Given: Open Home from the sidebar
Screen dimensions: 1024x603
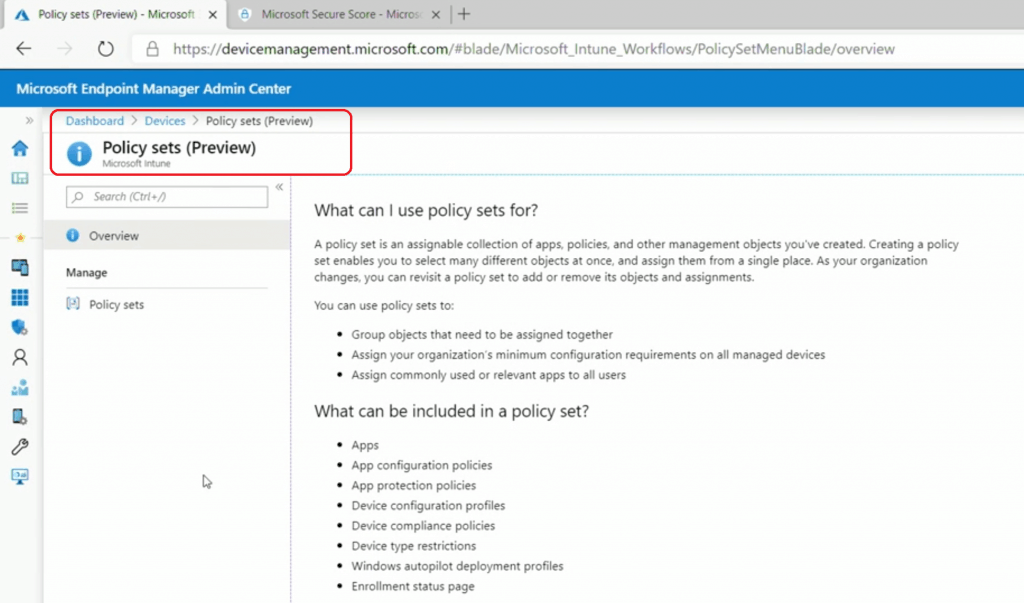Looking at the screenshot, I should click(x=20, y=148).
